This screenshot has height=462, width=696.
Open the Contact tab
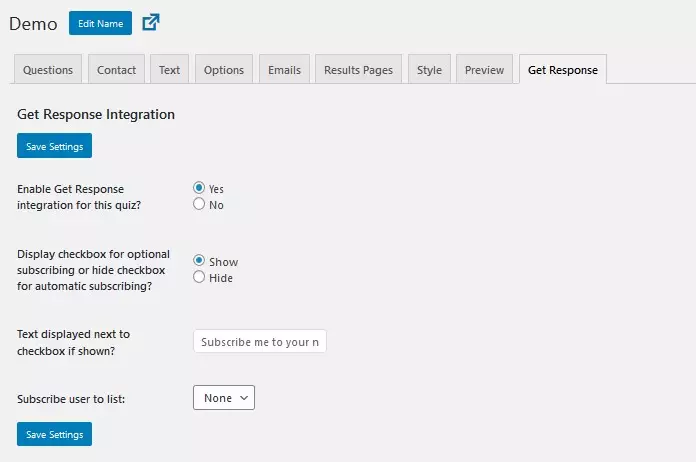pyautogui.click(x=116, y=70)
